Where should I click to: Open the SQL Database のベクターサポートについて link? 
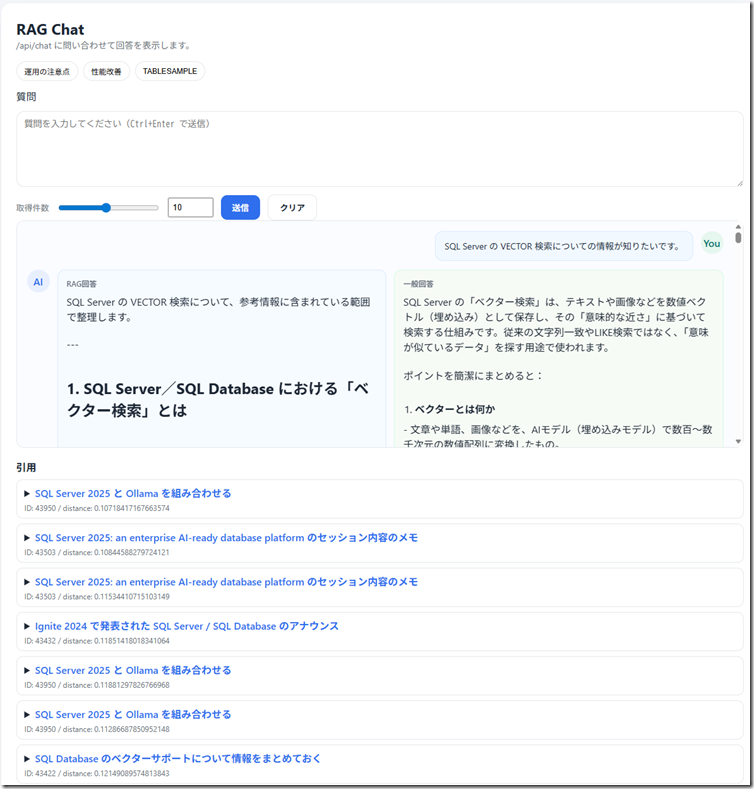click(178, 759)
